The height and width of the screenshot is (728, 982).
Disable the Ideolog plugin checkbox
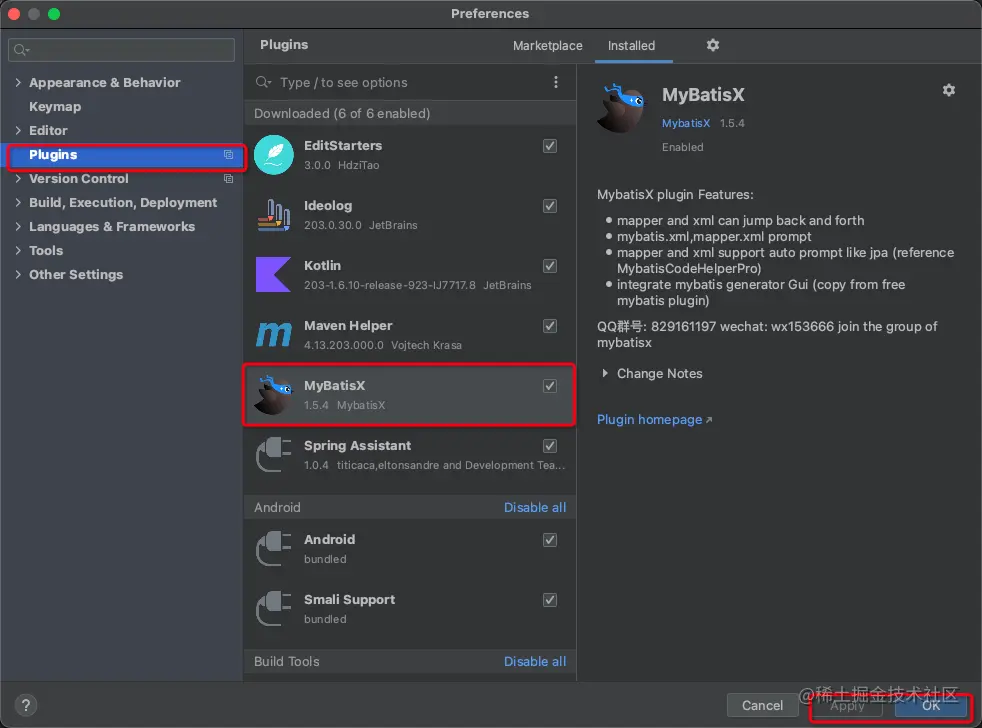pyautogui.click(x=550, y=206)
